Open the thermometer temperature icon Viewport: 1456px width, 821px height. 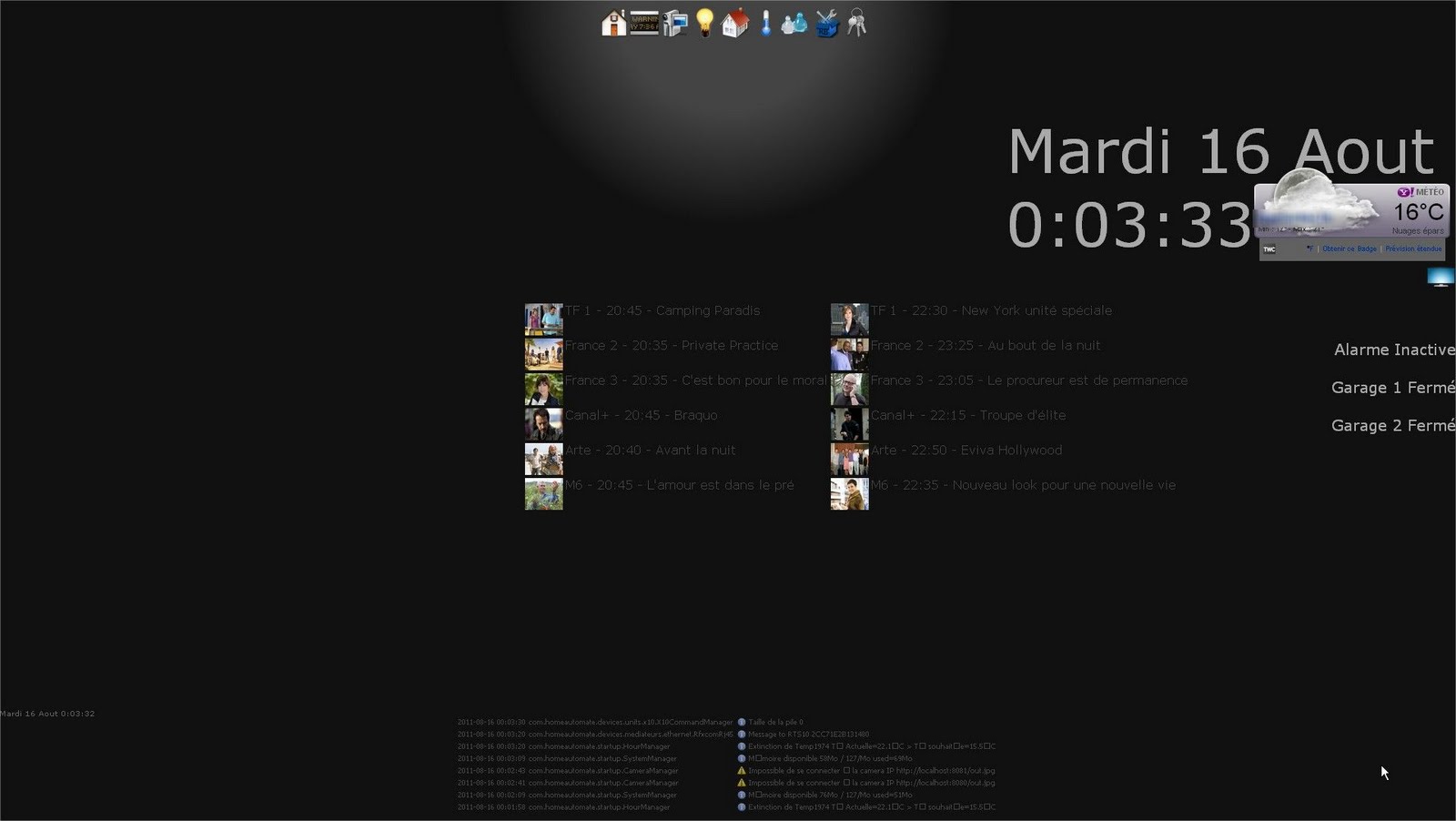(766, 23)
